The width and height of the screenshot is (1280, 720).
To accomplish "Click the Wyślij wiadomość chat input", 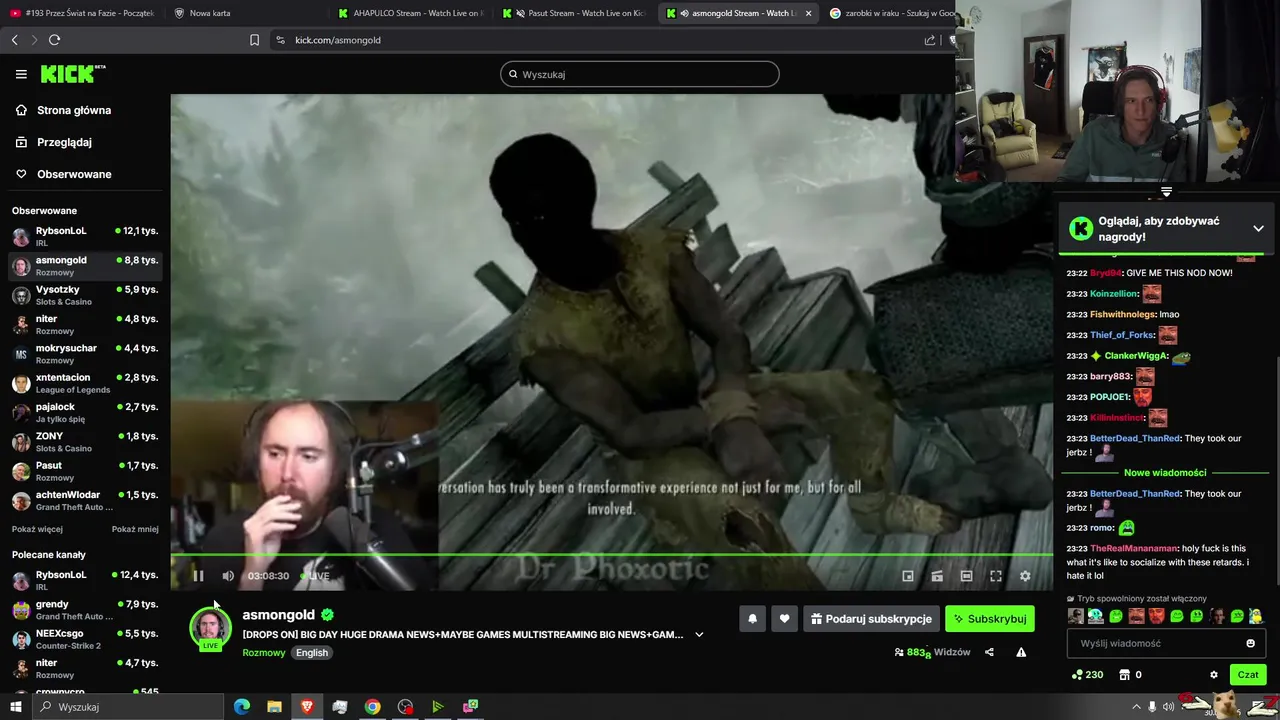I will pos(1165,644).
